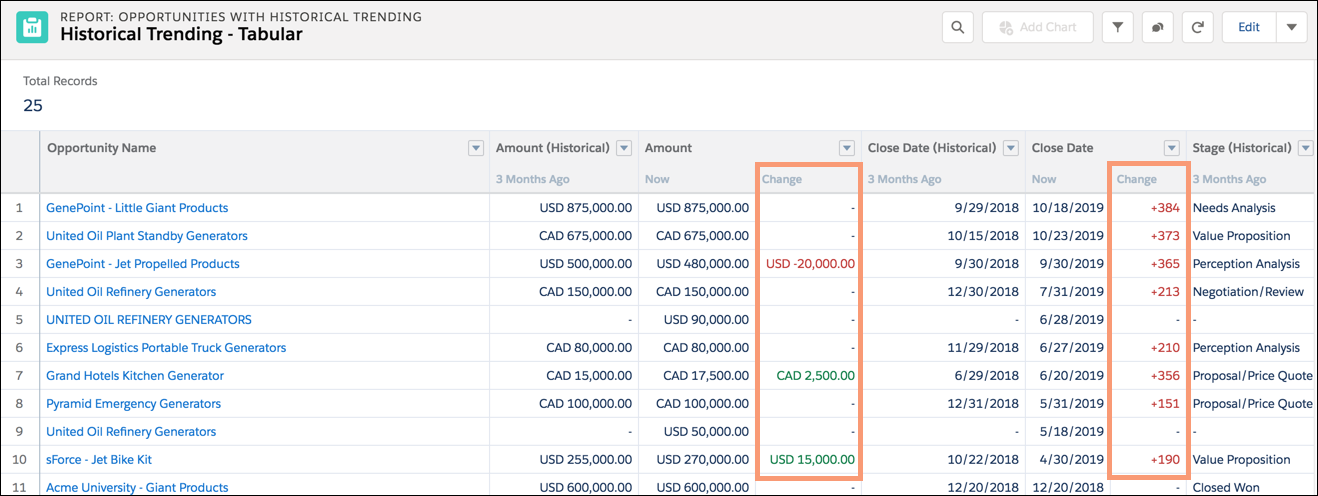
Task: Open Express Logistics Portable Truck Generators link
Action: 166,348
